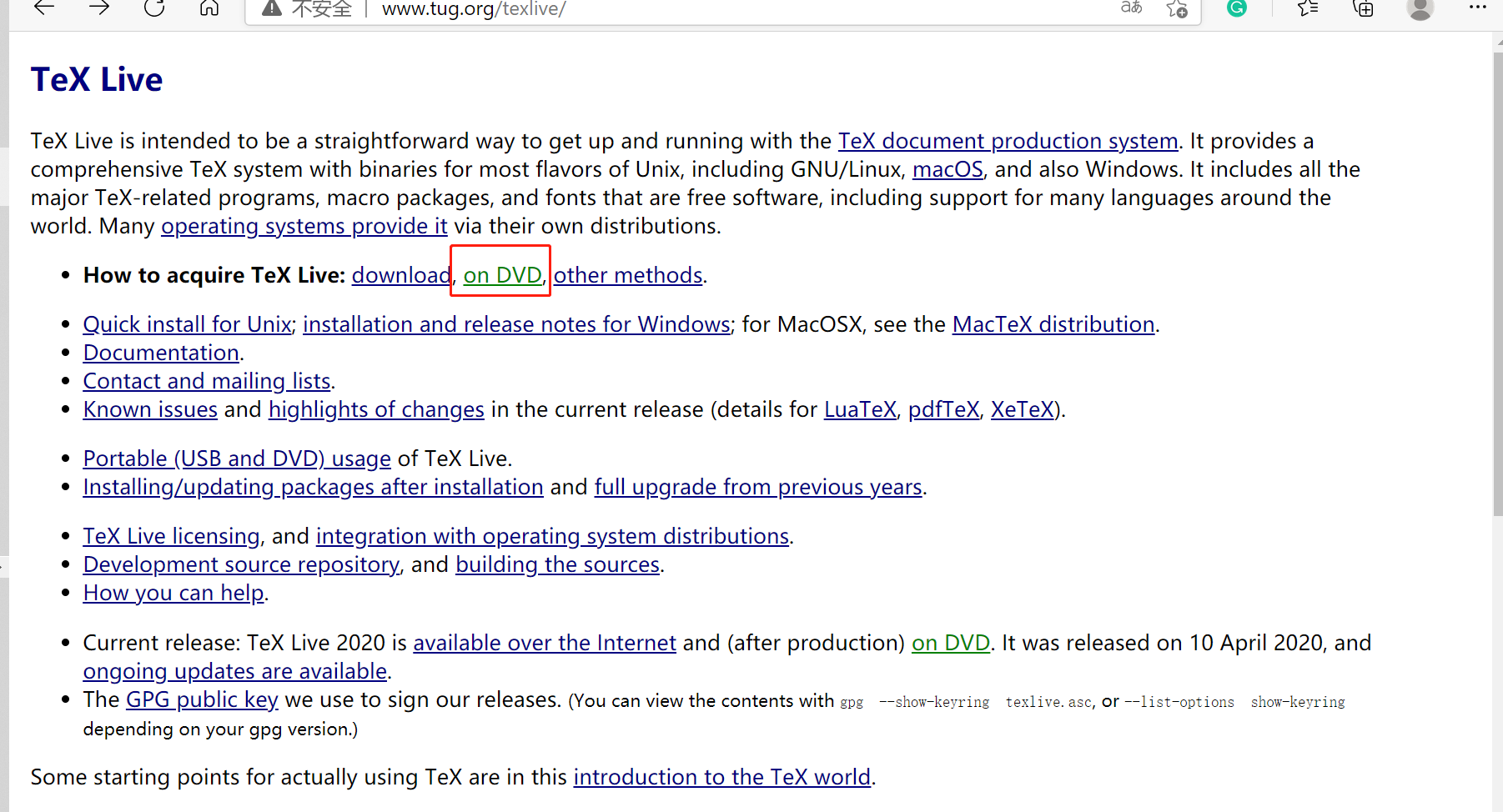The image size is (1503, 812).
Task: Open How you can help link
Action: pos(174,593)
